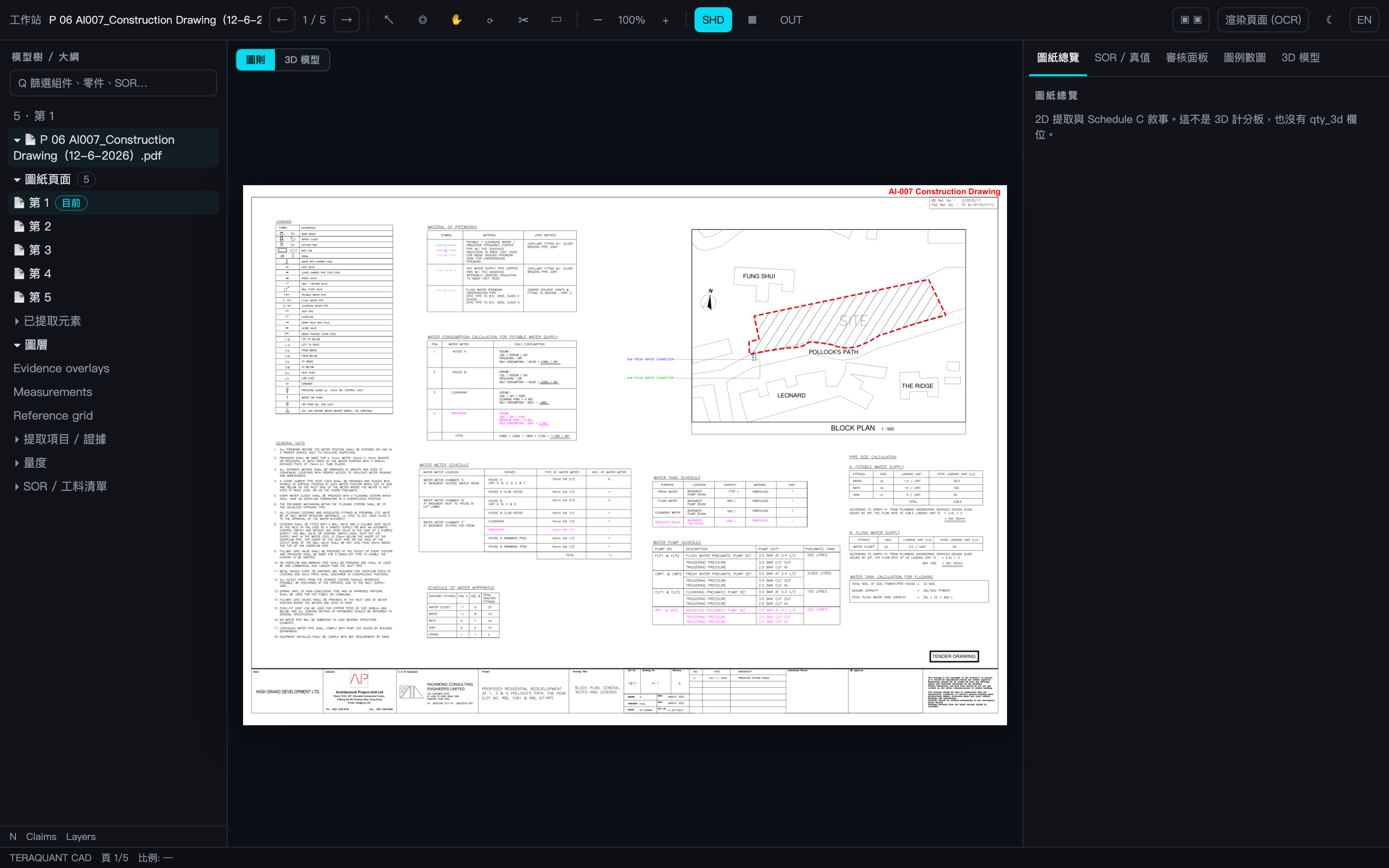
Task: Go to next page with right arrow
Action: pyautogui.click(x=347, y=20)
